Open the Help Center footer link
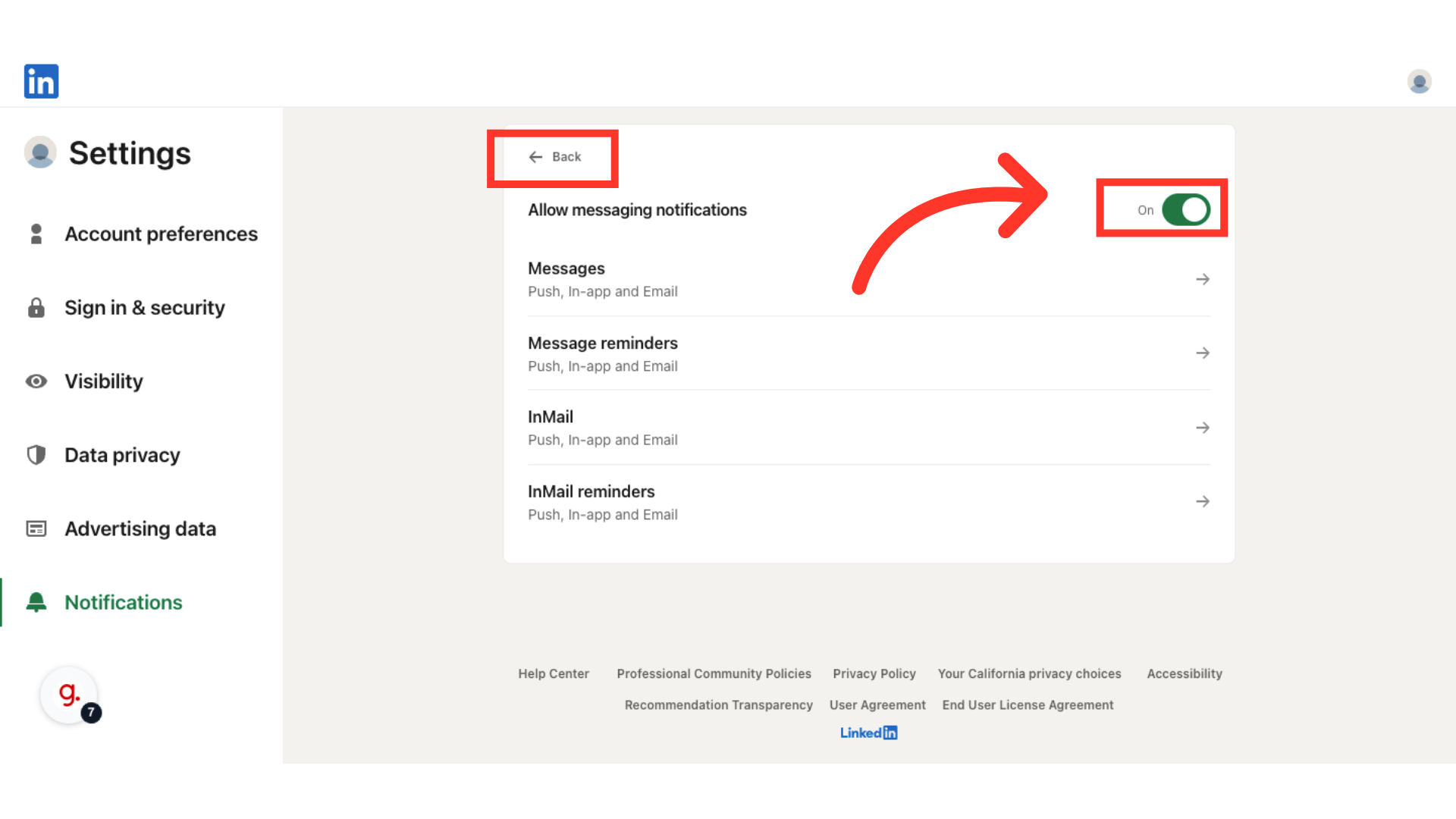Viewport: 1456px width, 819px height. (554, 673)
